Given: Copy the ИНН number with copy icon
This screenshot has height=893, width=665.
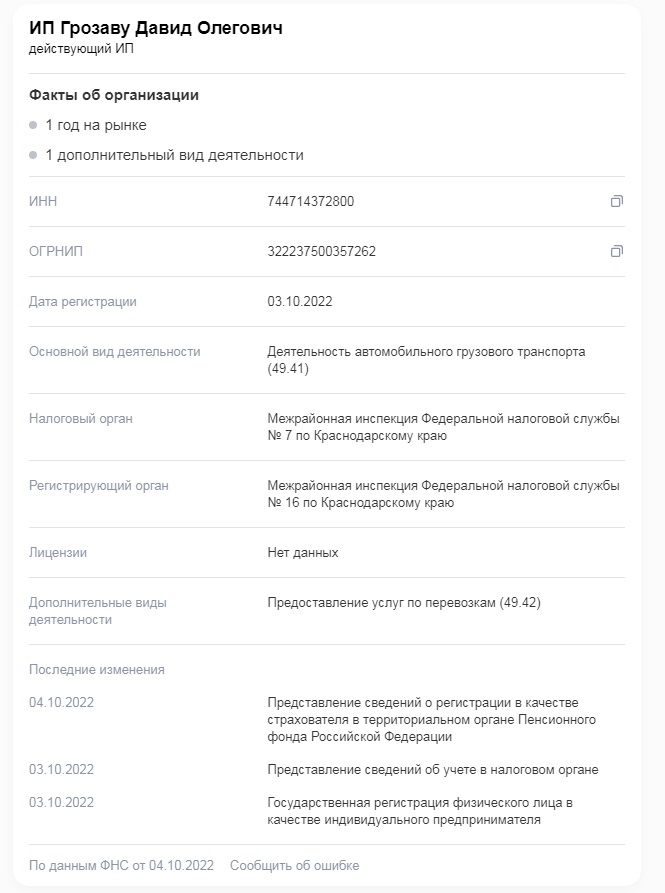Looking at the screenshot, I should point(617,201).
